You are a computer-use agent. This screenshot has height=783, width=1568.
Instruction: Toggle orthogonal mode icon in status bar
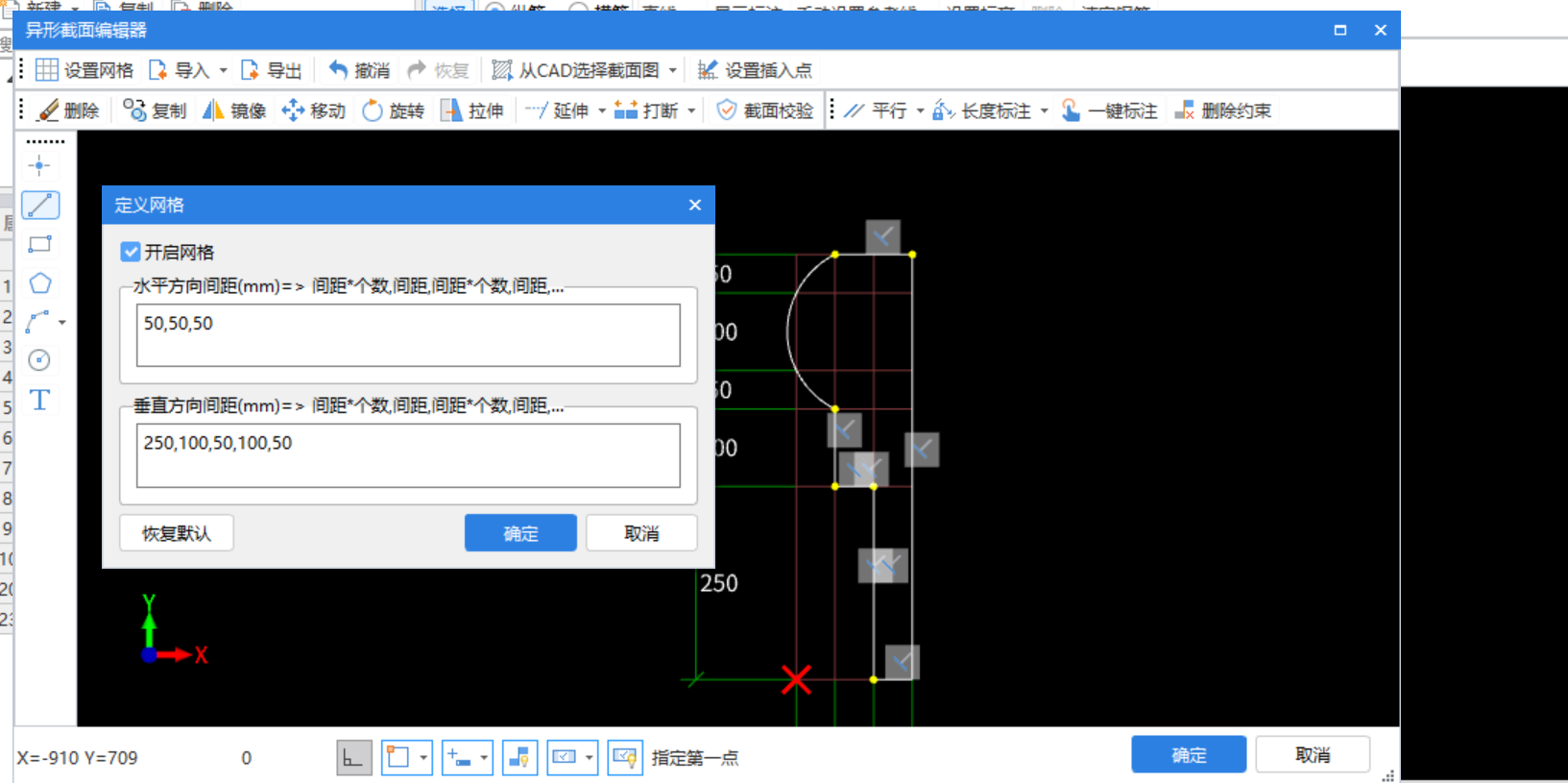pyautogui.click(x=354, y=758)
